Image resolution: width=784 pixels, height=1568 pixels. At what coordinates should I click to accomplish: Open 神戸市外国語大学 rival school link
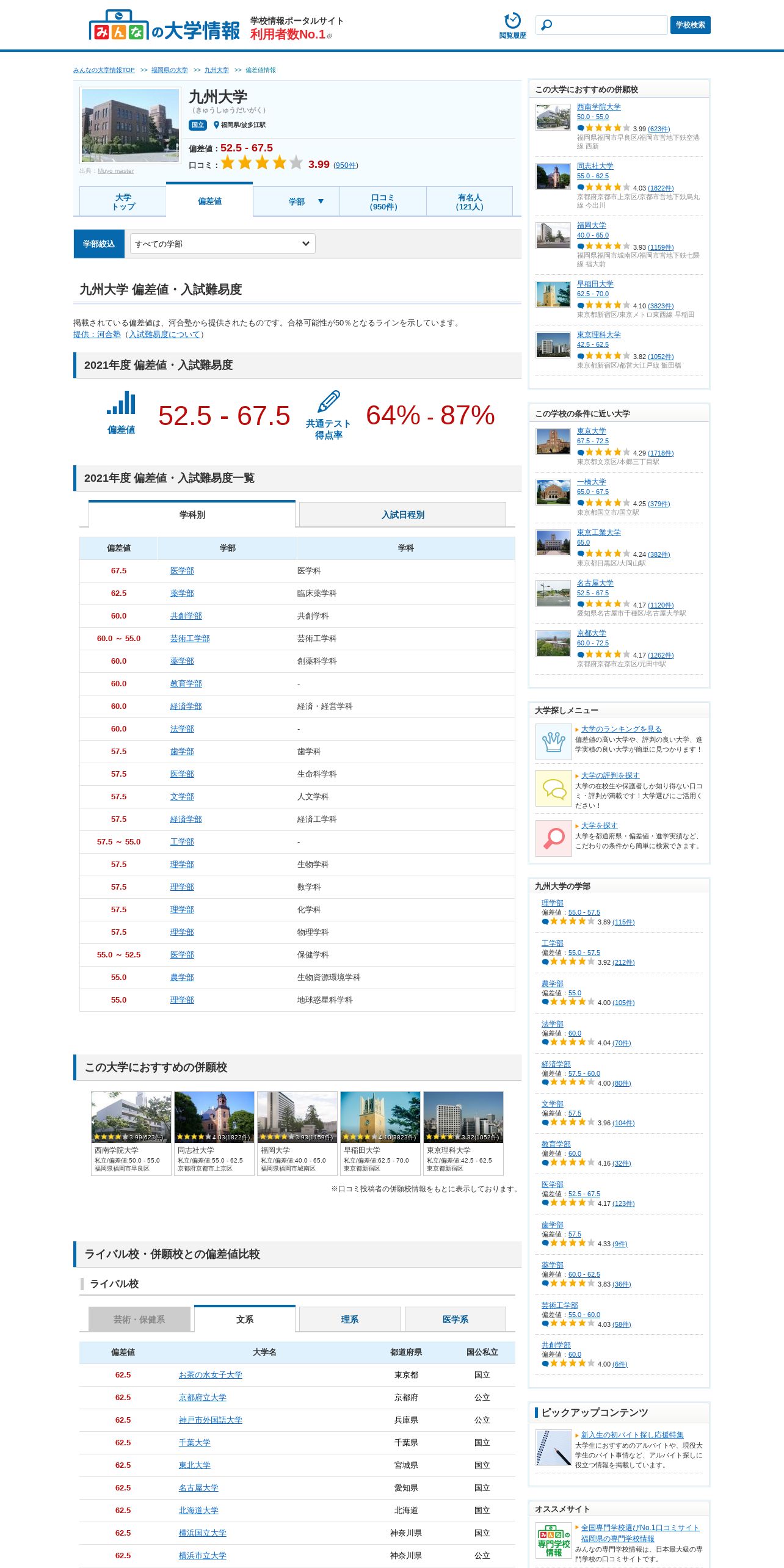(x=210, y=1420)
